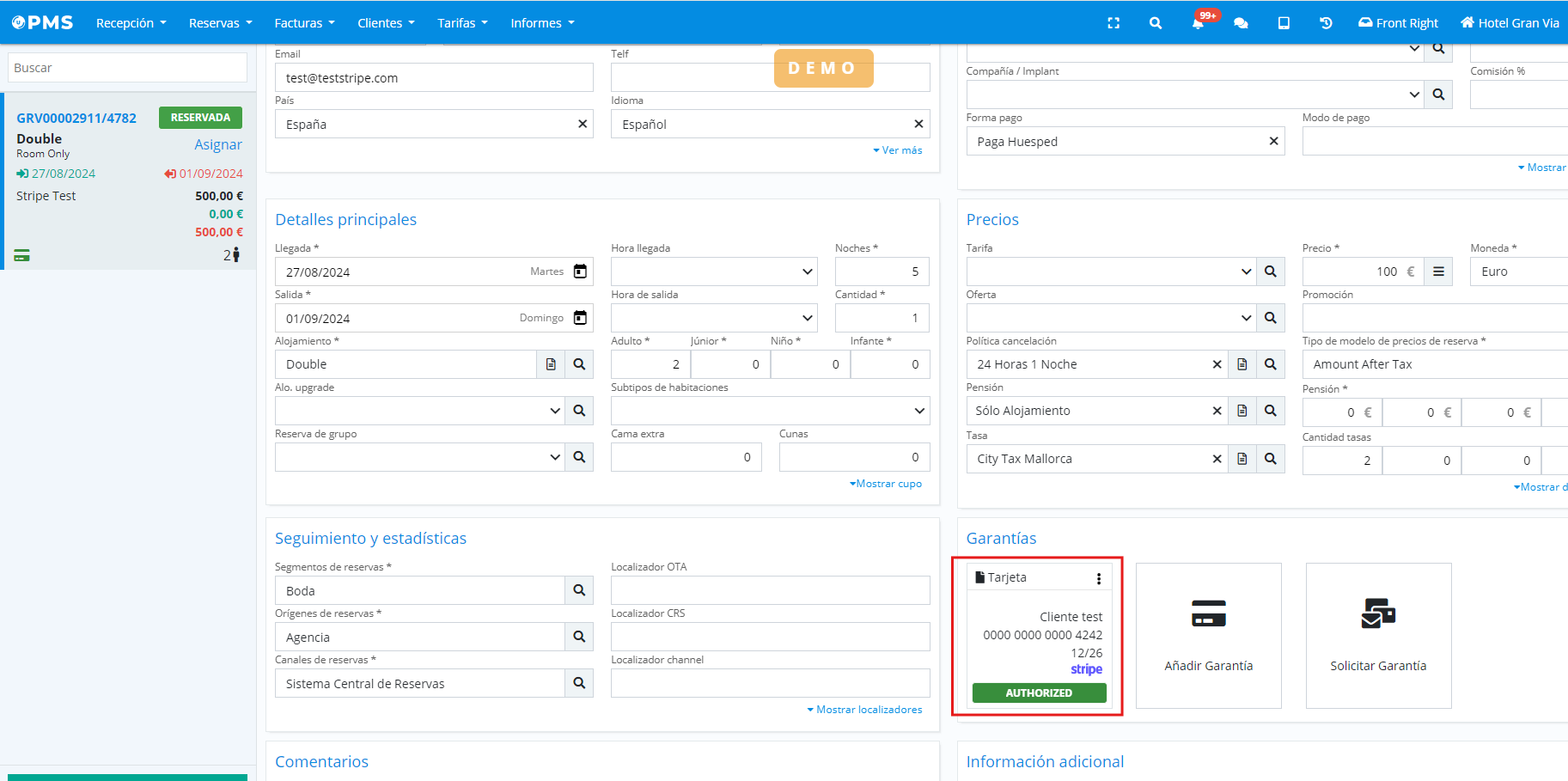Open the Informes menu
This screenshot has height=781, width=1568.
pos(542,23)
